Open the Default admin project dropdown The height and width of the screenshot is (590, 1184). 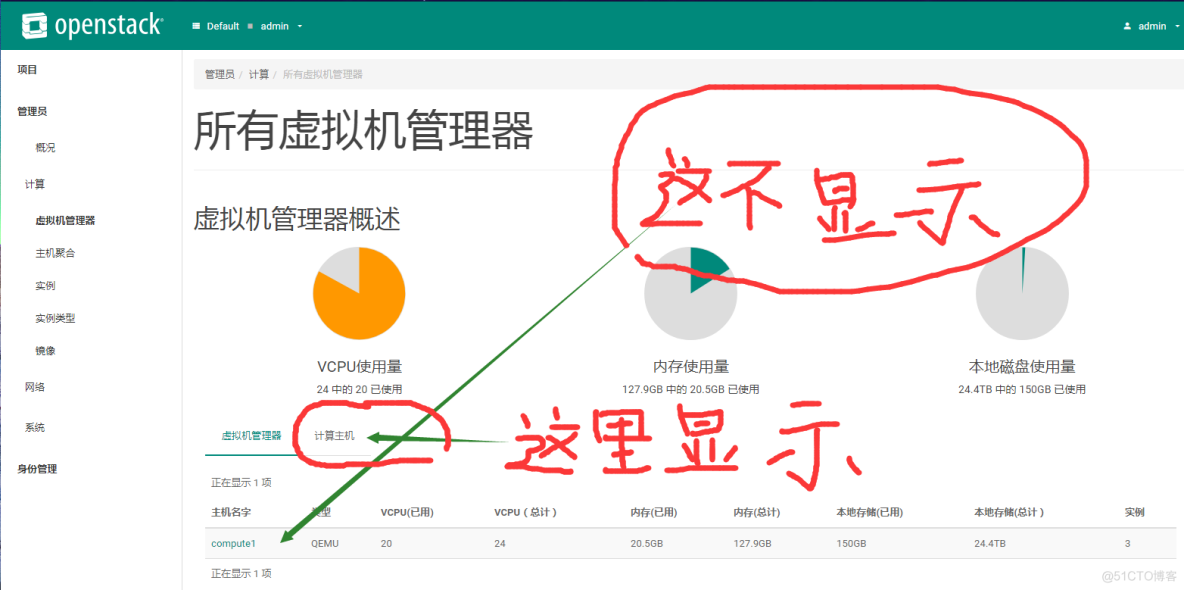[248, 26]
